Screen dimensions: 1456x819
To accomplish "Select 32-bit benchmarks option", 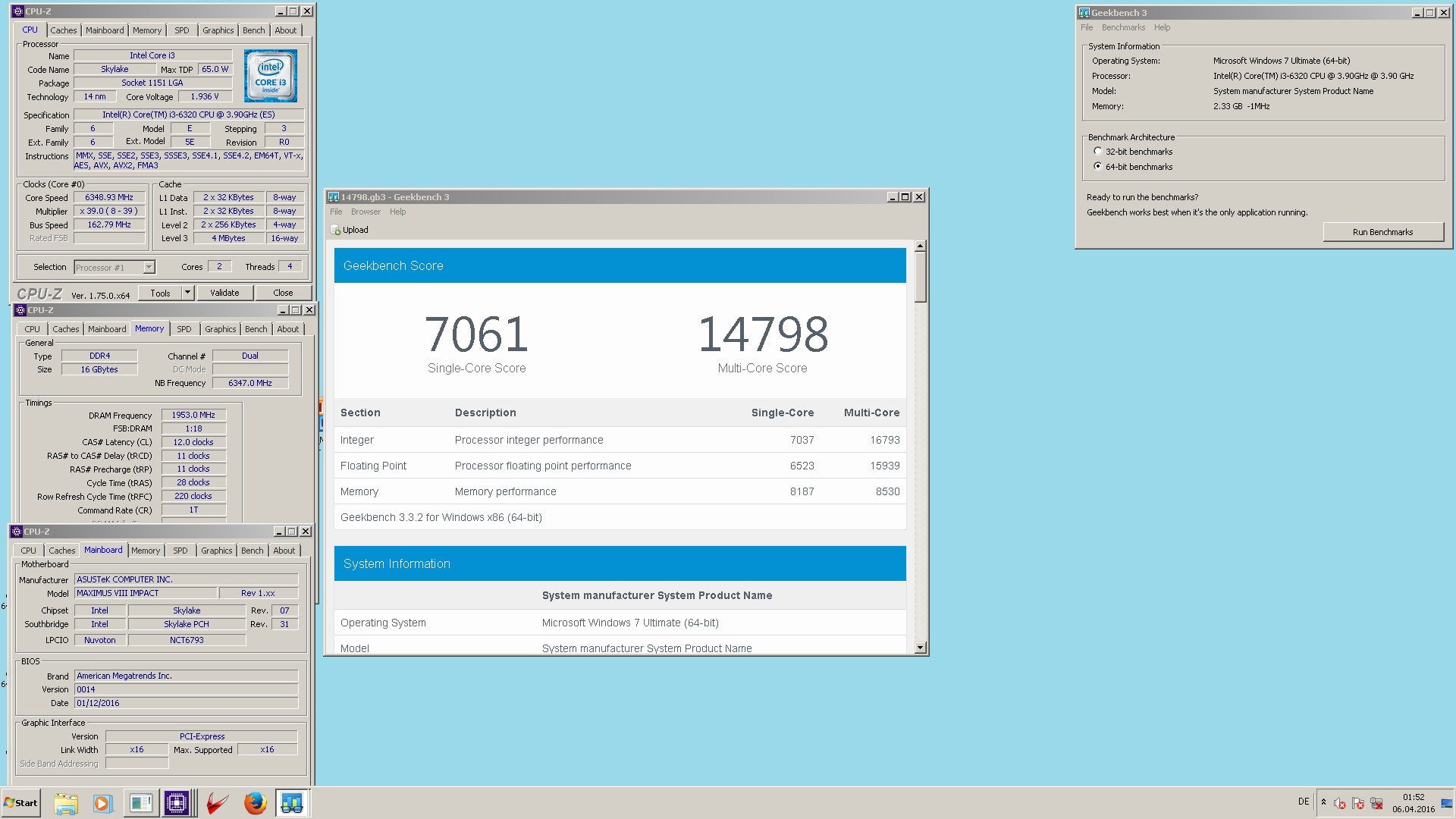I will tap(1098, 152).
